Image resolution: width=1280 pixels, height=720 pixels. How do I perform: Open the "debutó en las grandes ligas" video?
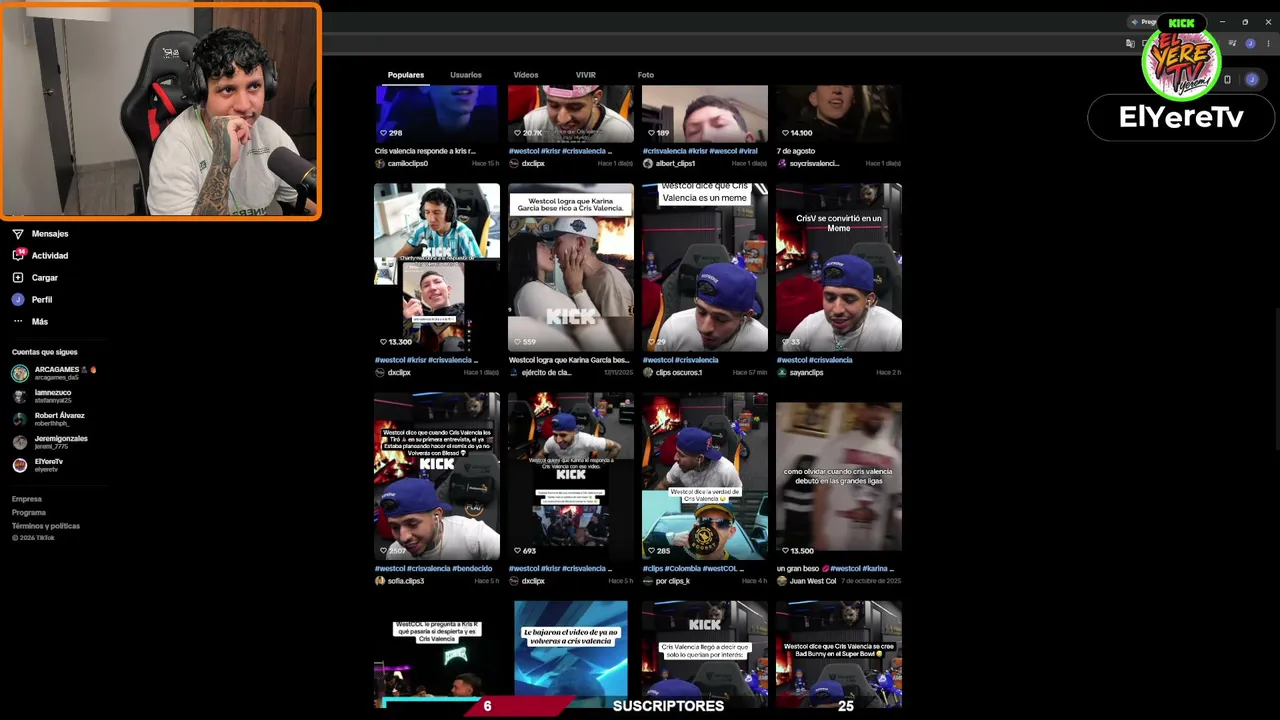click(x=839, y=476)
